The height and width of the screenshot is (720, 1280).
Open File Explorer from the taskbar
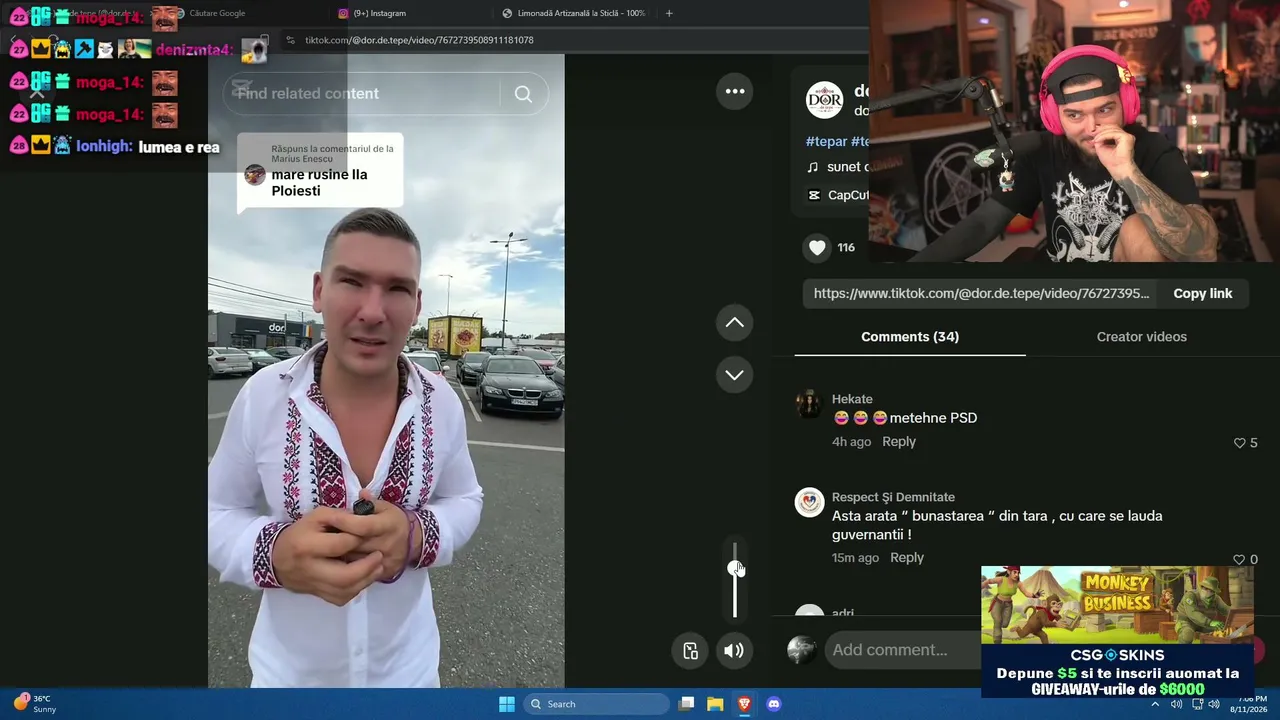[715, 704]
